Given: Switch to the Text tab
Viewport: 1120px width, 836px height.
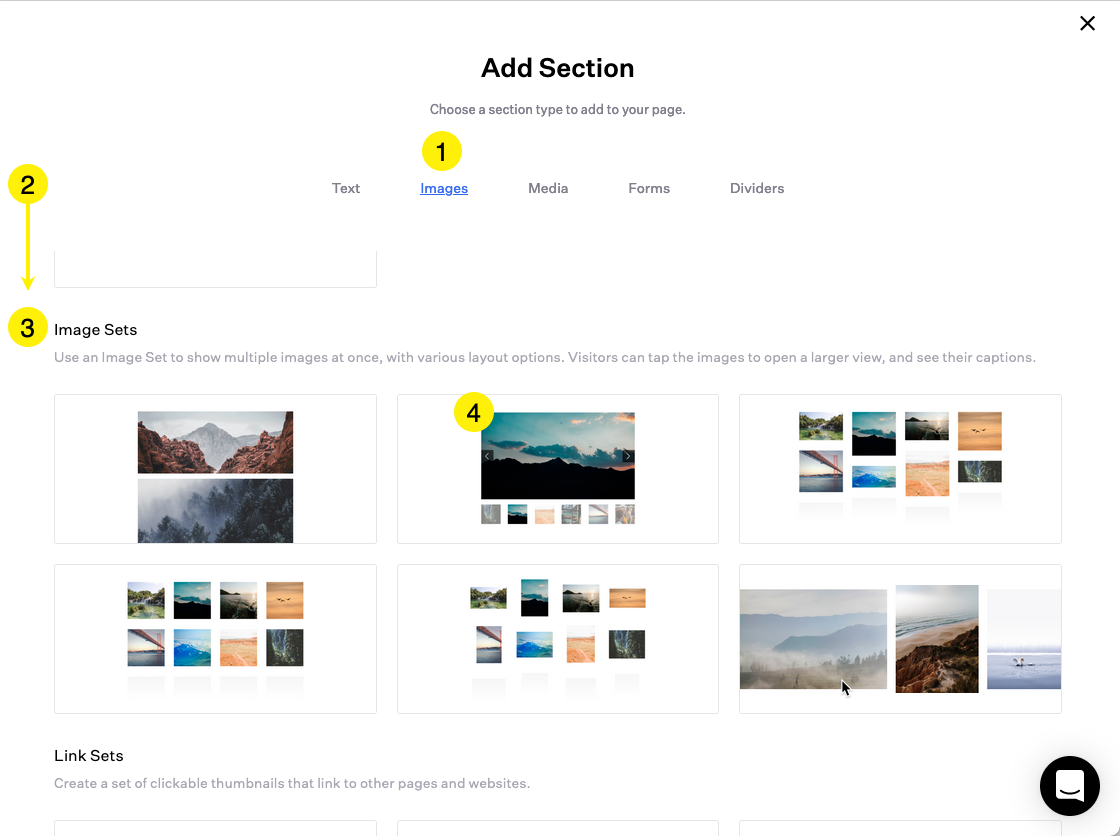Looking at the screenshot, I should (346, 188).
